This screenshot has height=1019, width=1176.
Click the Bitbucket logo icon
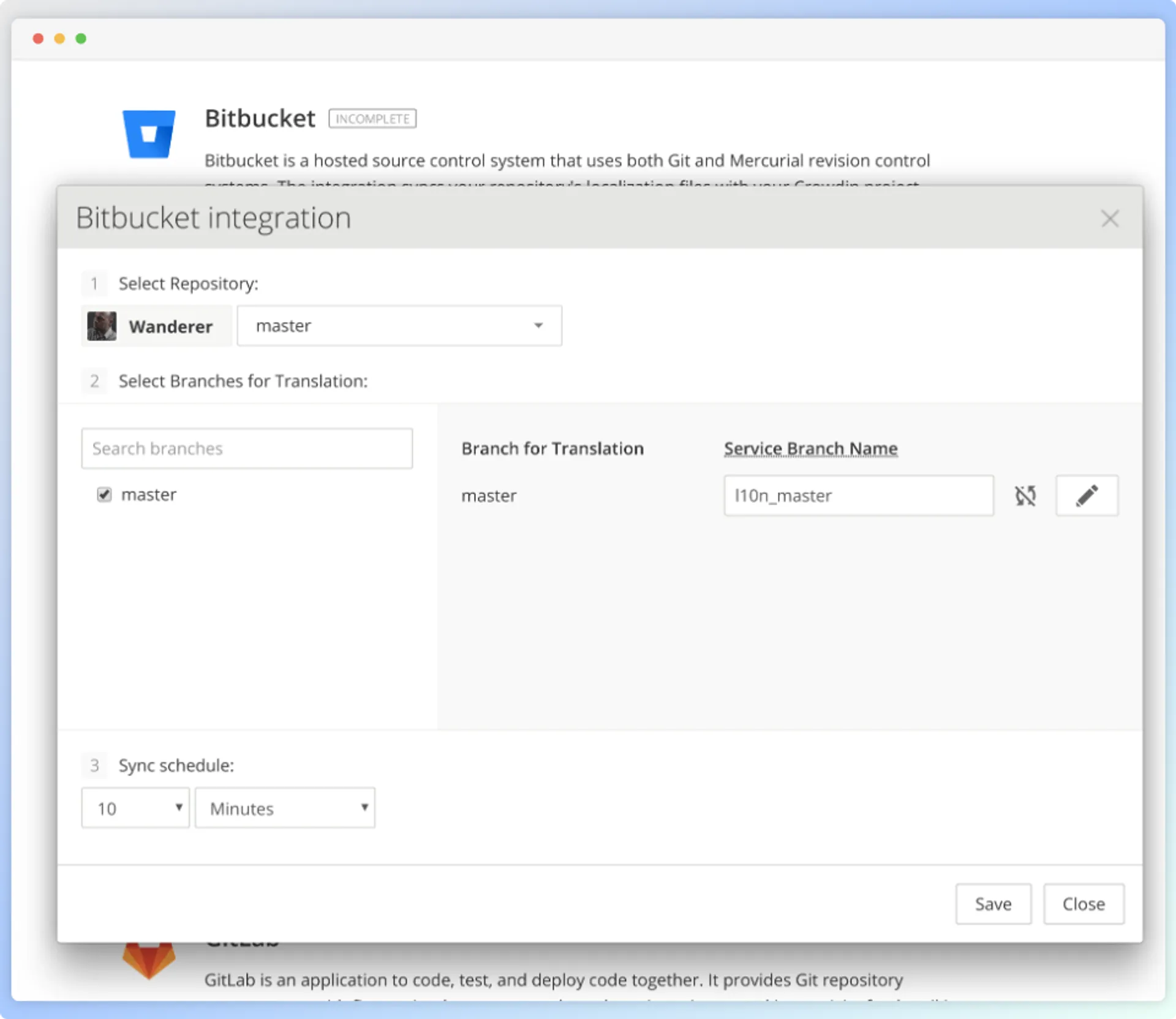[x=149, y=133]
